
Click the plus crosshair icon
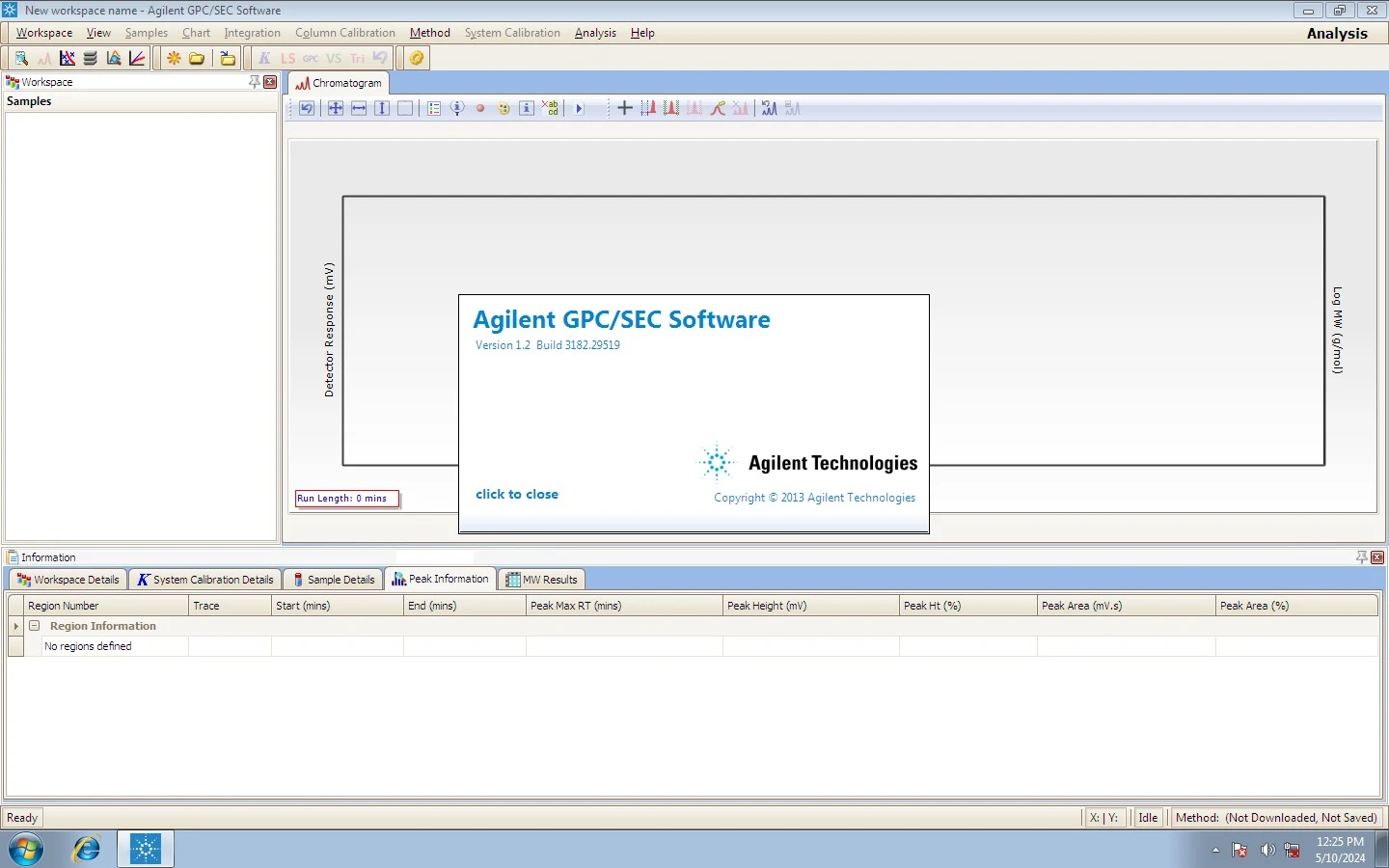625,108
